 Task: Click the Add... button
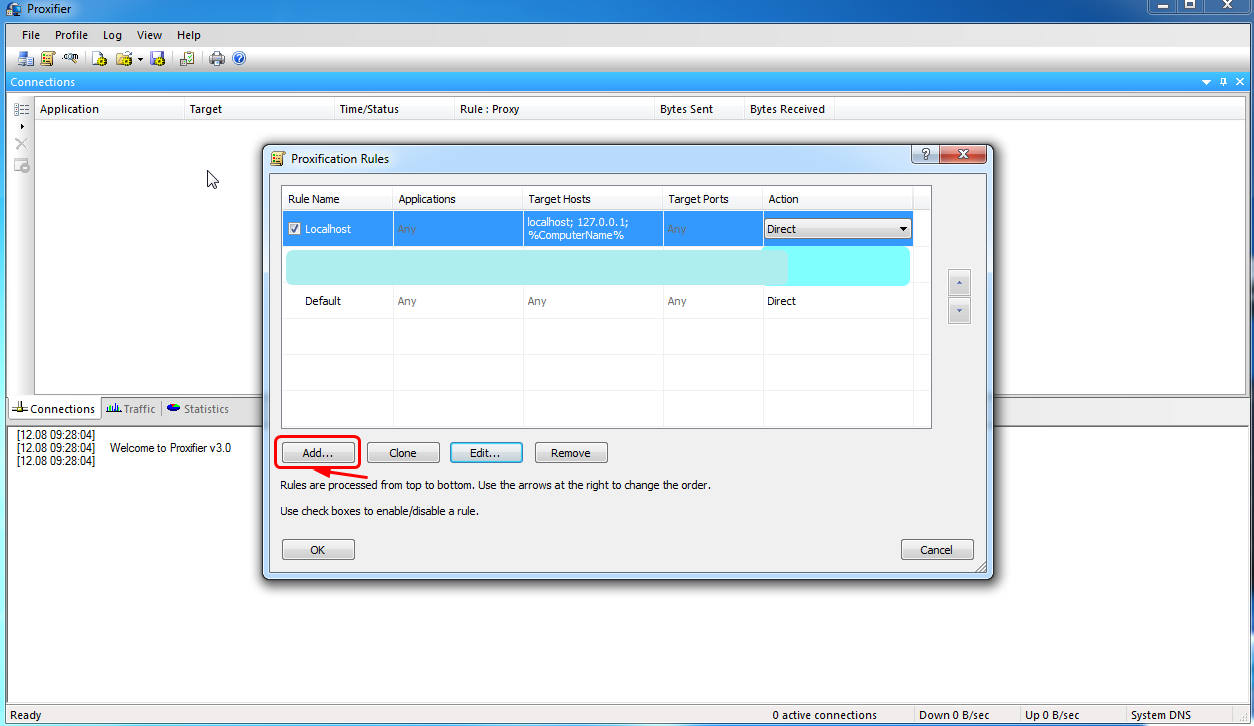pos(318,453)
